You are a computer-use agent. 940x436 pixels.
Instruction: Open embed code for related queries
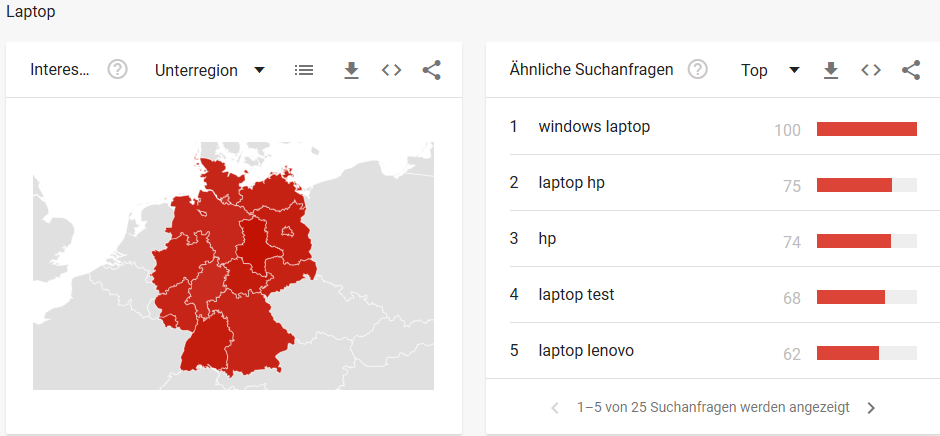[x=871, y=70]
